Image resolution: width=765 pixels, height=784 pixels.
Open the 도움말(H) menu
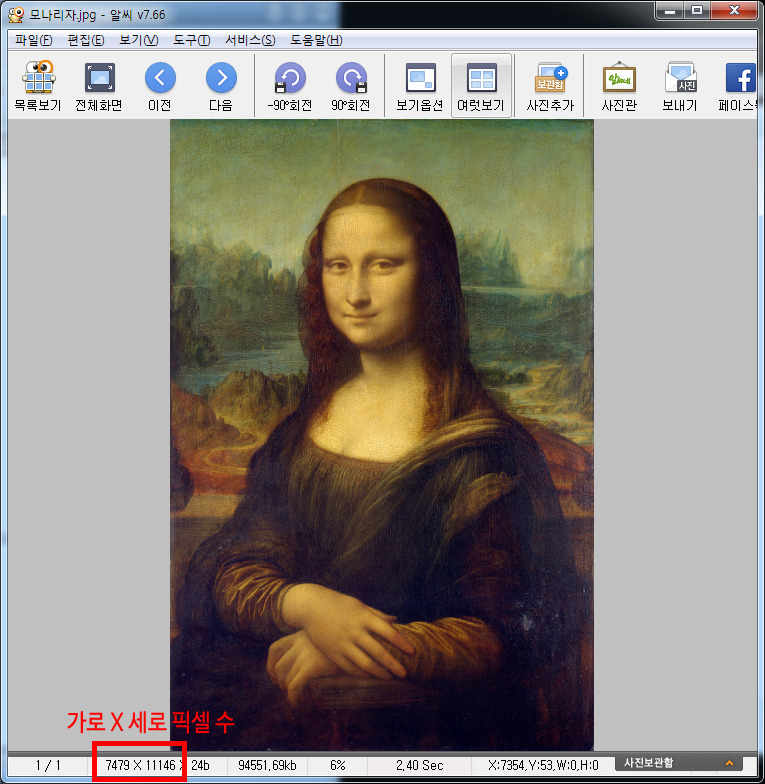click(x=316, y=40)
